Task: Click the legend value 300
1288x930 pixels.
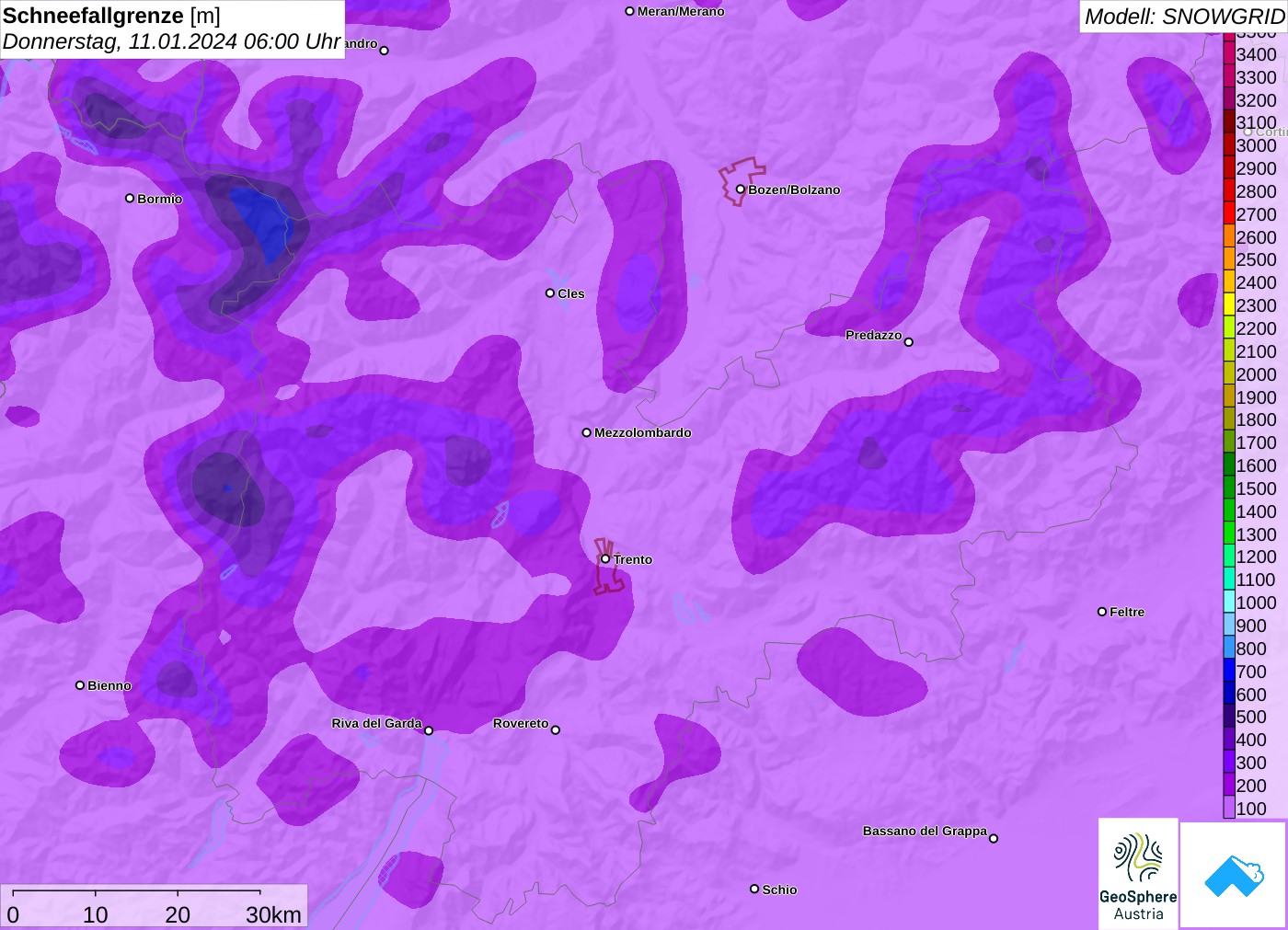Action: [1252, 763]
